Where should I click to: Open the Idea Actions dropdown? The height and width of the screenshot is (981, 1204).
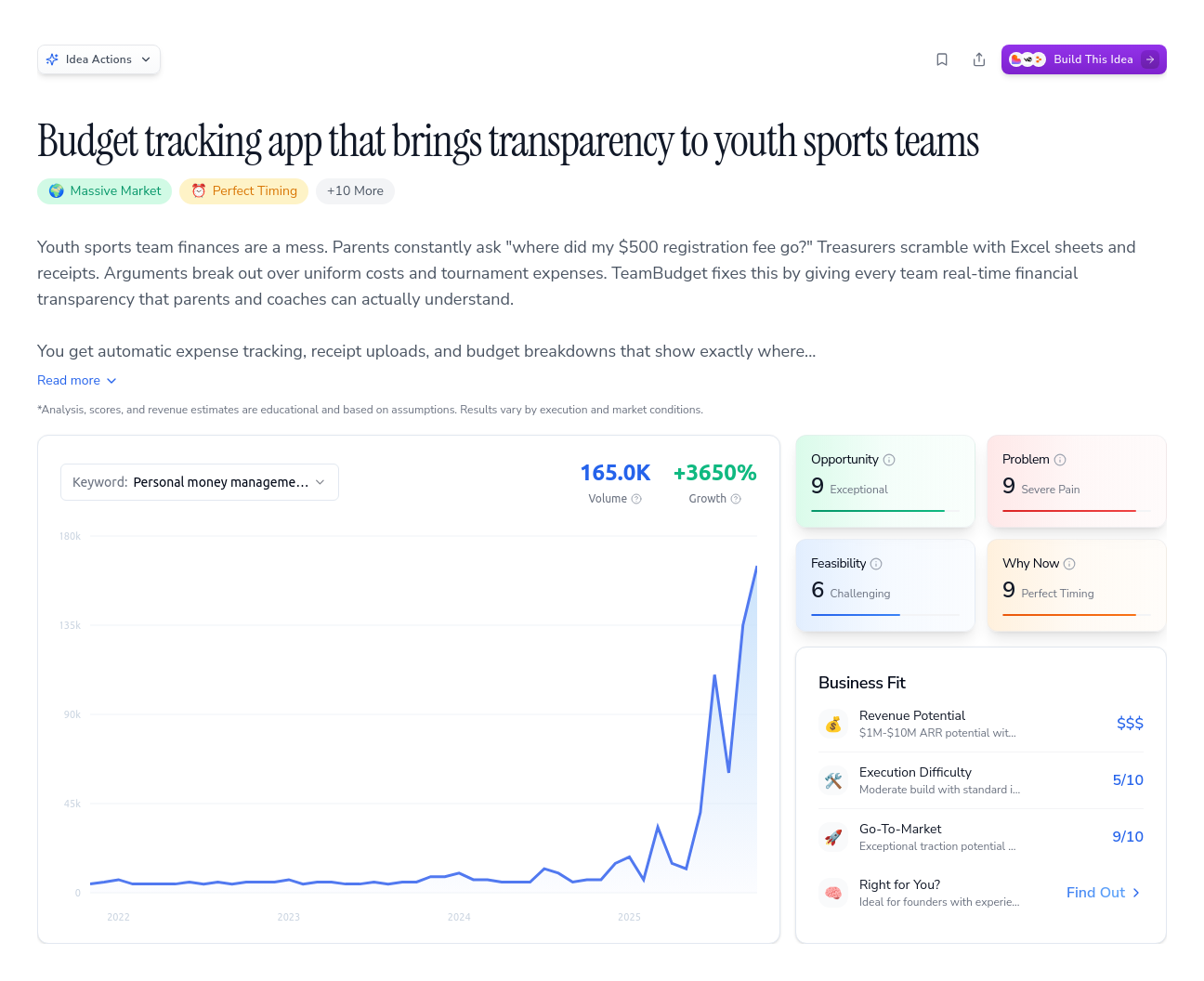point(99,59)
